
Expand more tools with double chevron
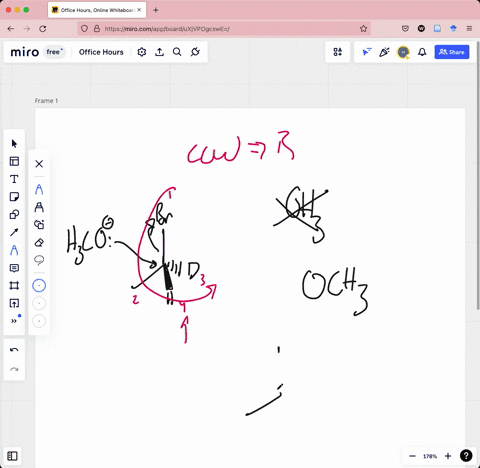pyautogui.click(x=14, y=321)
